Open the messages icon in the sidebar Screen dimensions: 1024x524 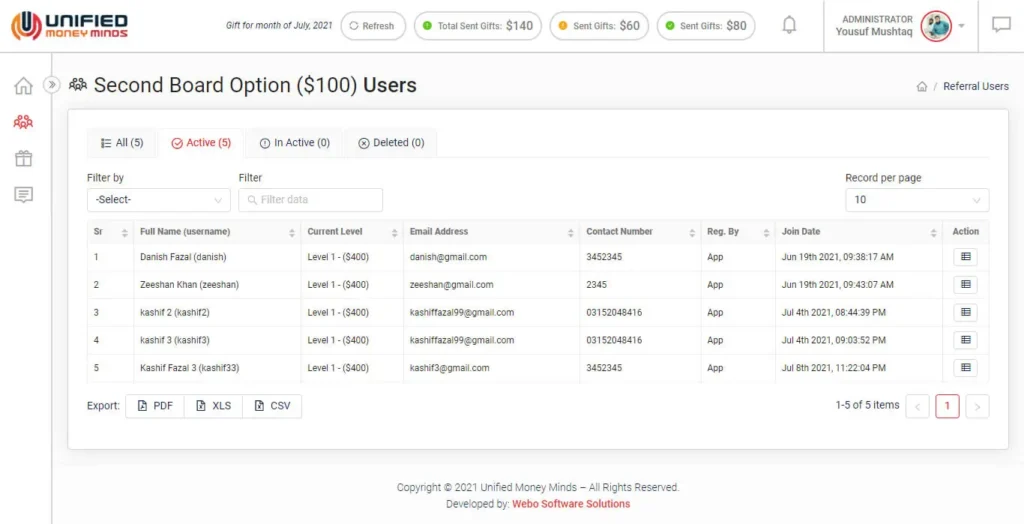tap(23, 194)
